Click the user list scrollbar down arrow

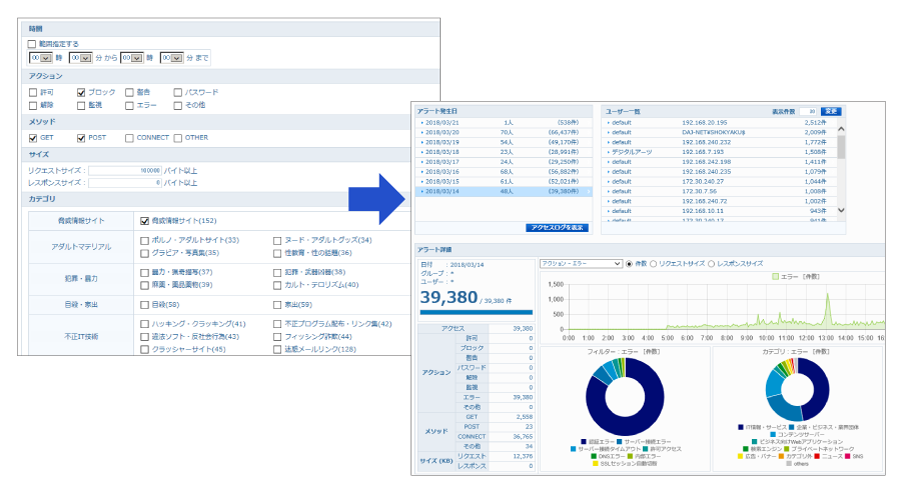[x=840, y=210]
